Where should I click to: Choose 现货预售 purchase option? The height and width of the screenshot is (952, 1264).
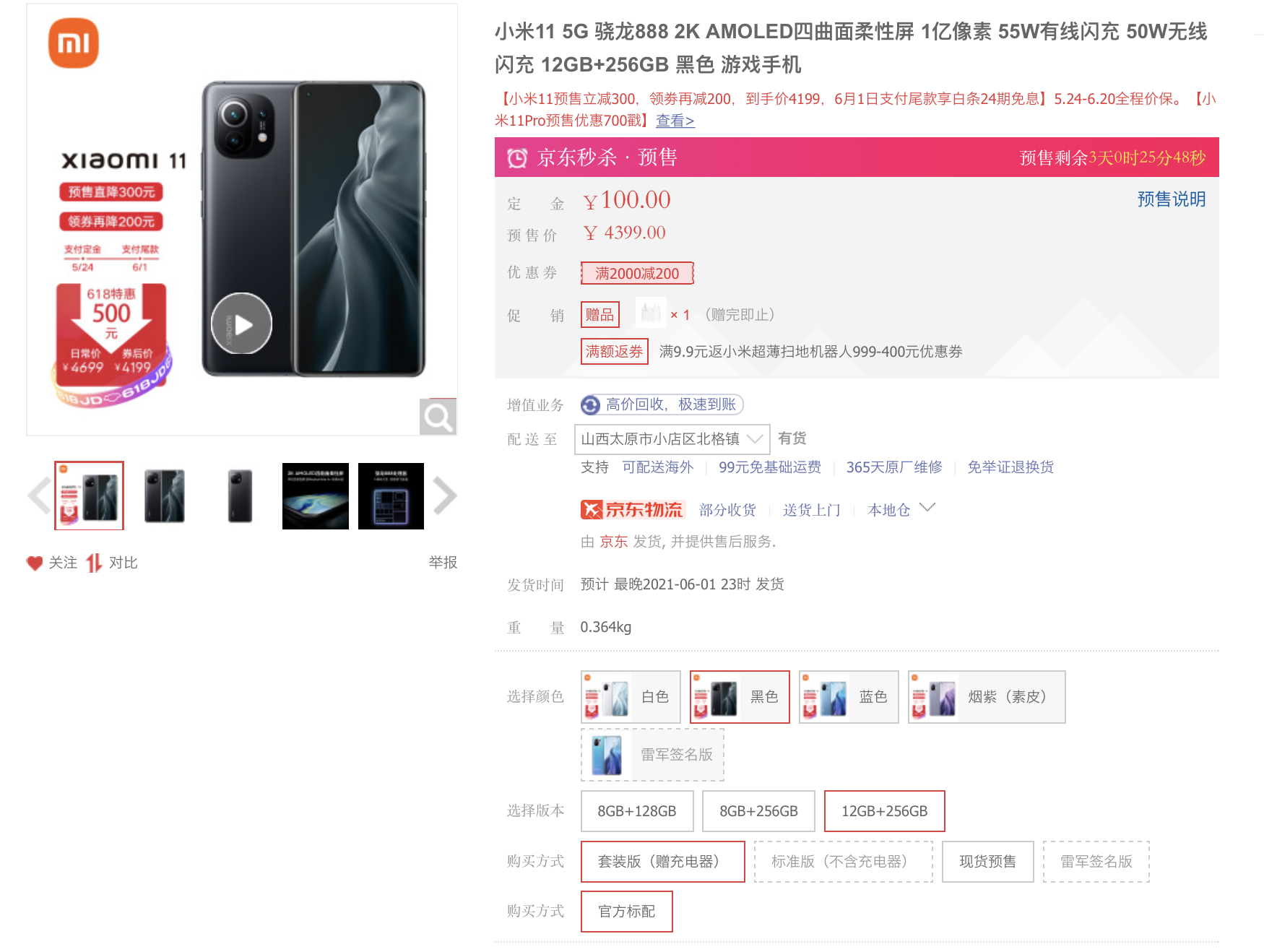point(987,862)
